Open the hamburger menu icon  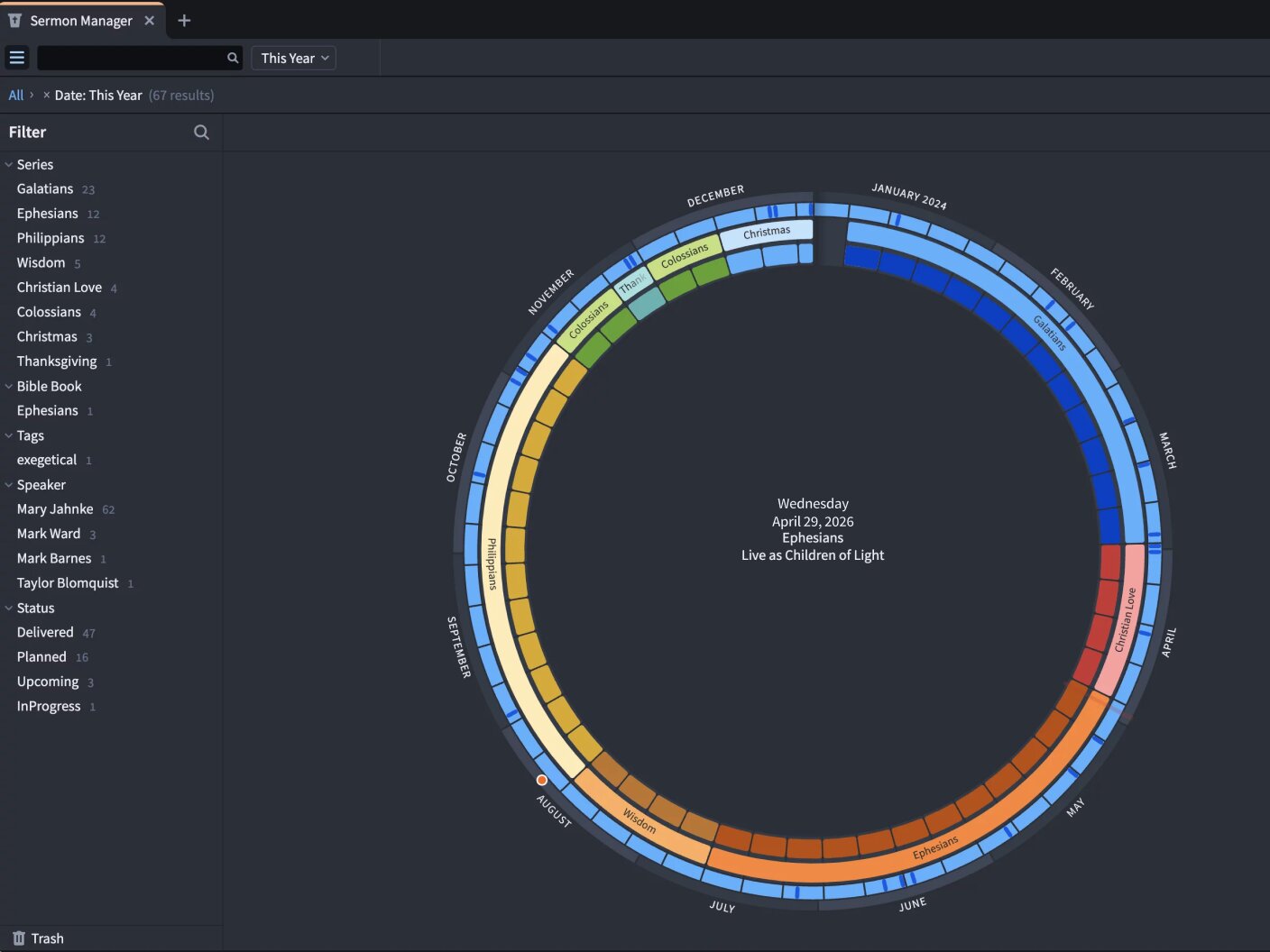16,58
